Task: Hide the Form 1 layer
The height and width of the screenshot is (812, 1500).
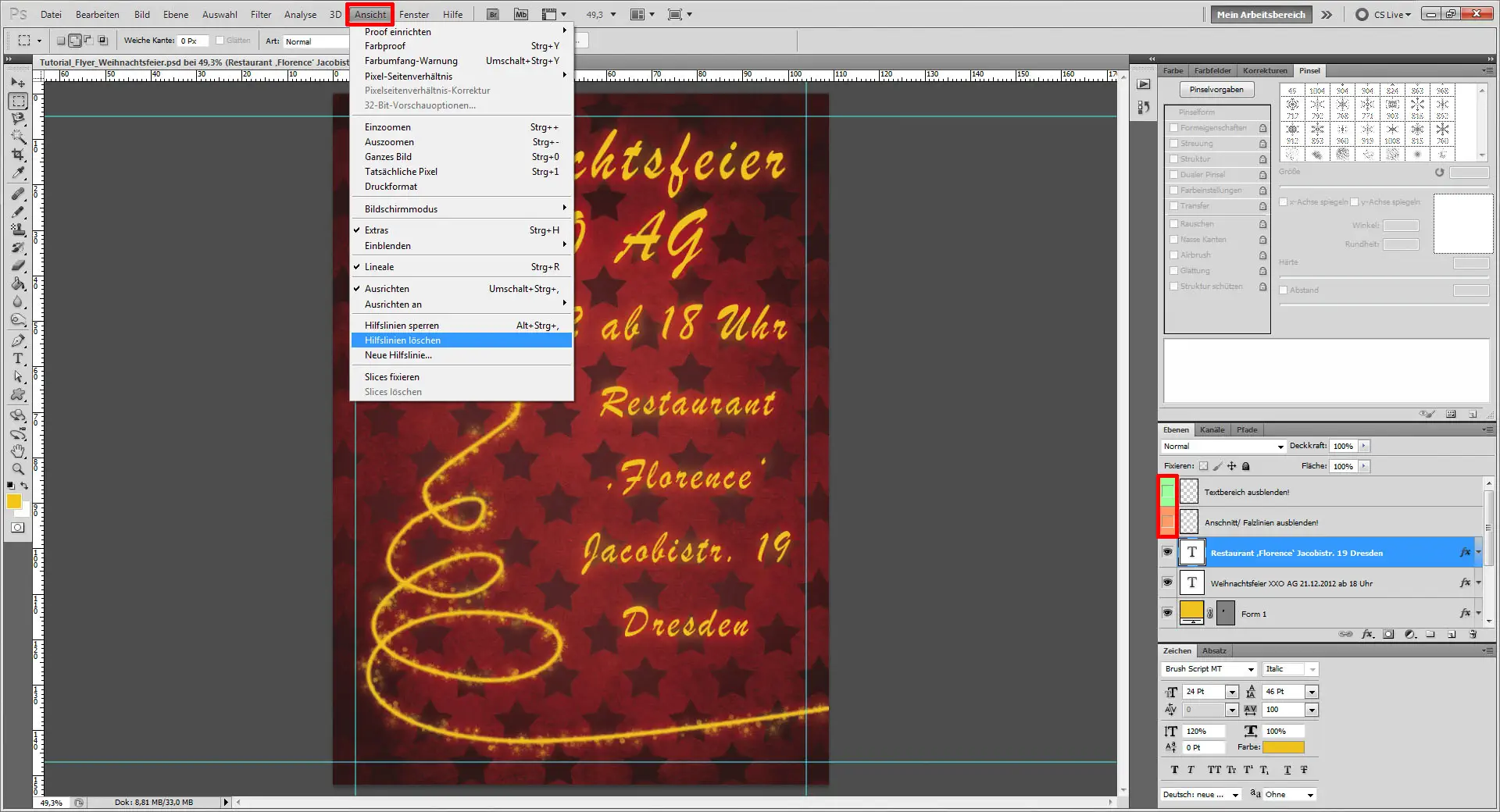Action: coord(1167,613)
